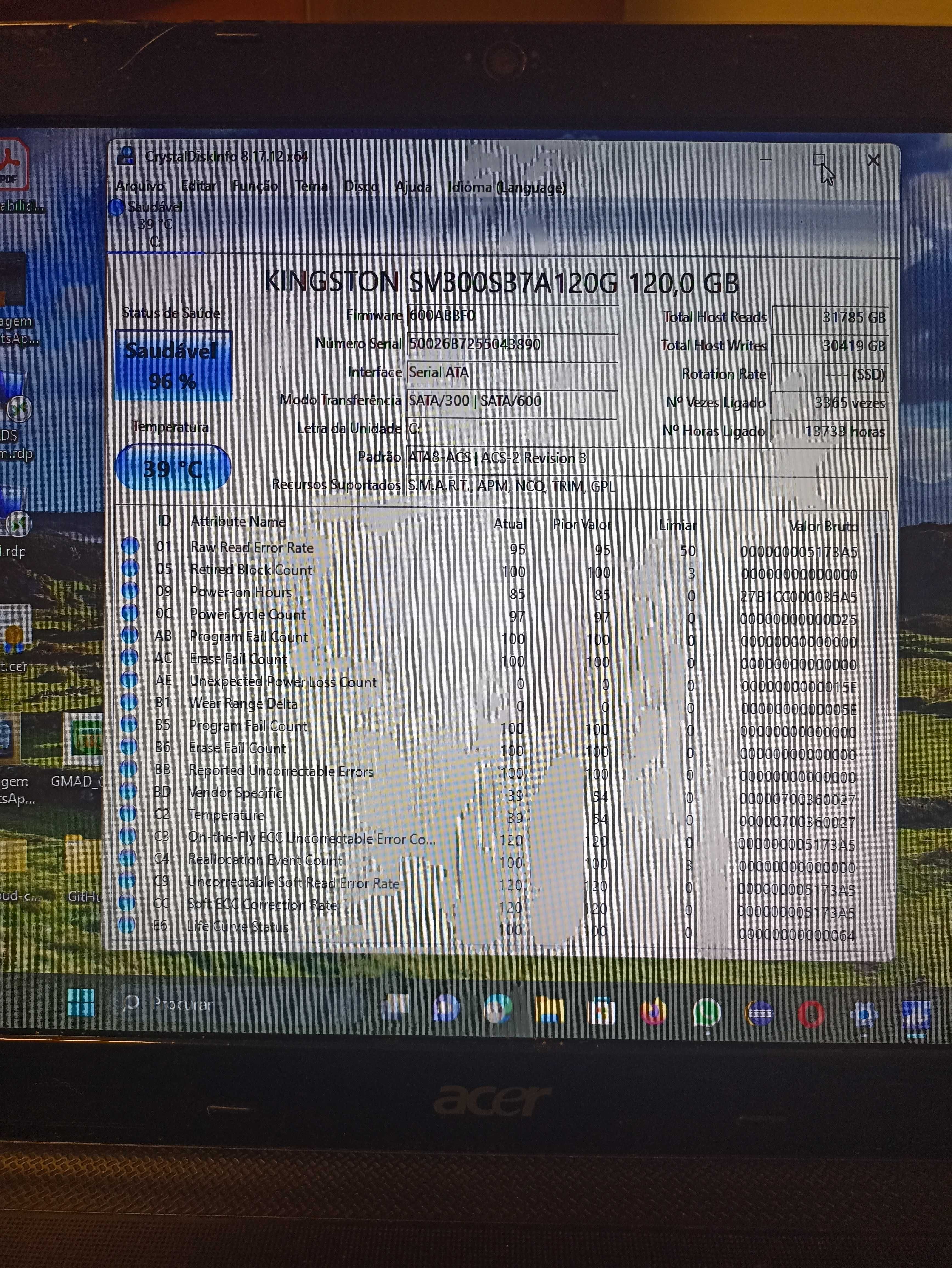Open Task View from the taskbar
952x1268 pixels.
[x=395, y=1007]
